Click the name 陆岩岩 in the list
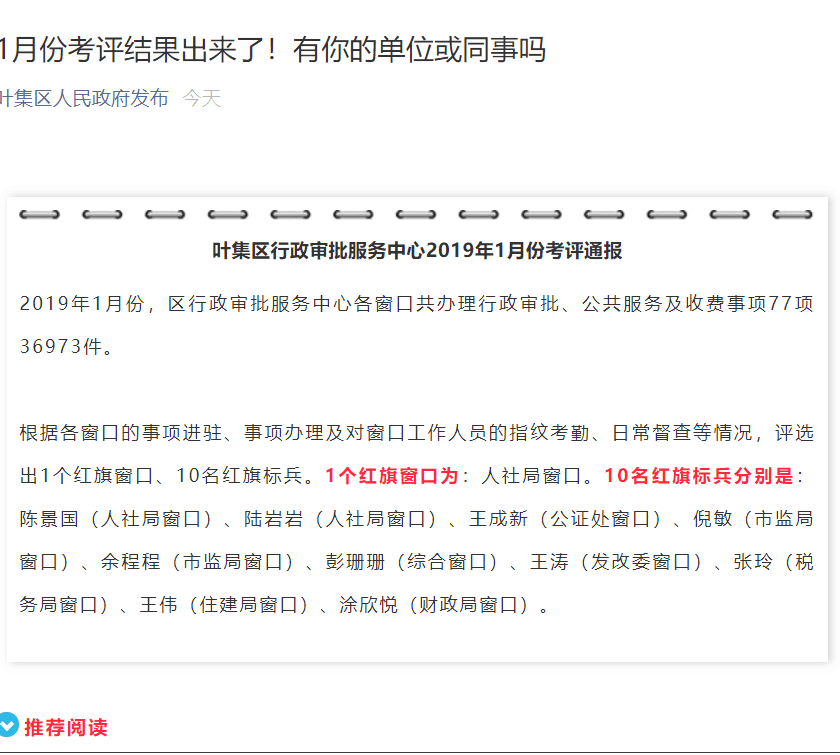This screenshot has width=840, height=755. [x=273, y=519]
